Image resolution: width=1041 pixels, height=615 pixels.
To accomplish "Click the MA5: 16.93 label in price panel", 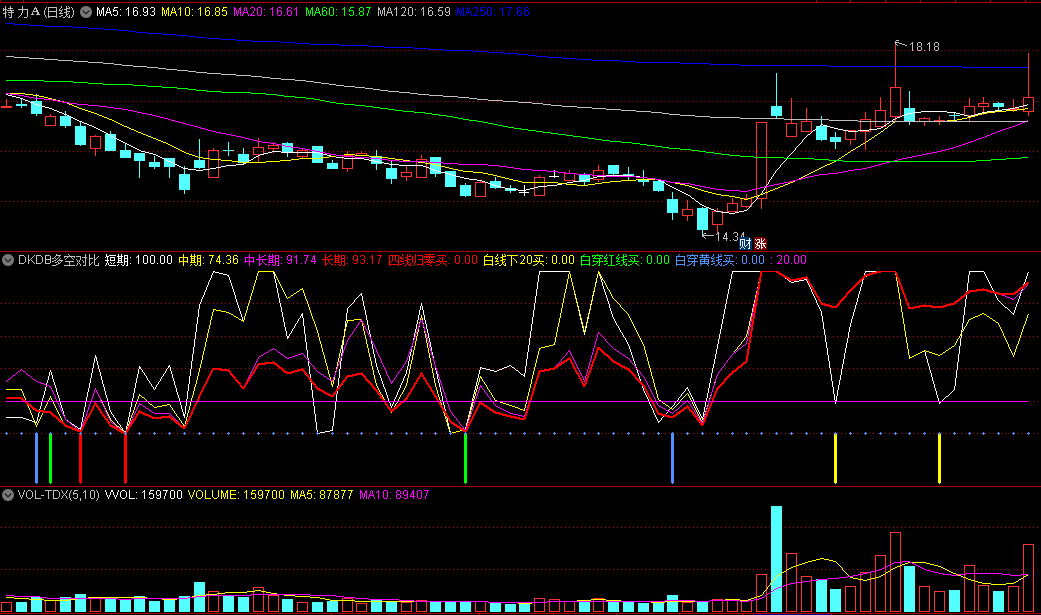I will tap(125, 11).
